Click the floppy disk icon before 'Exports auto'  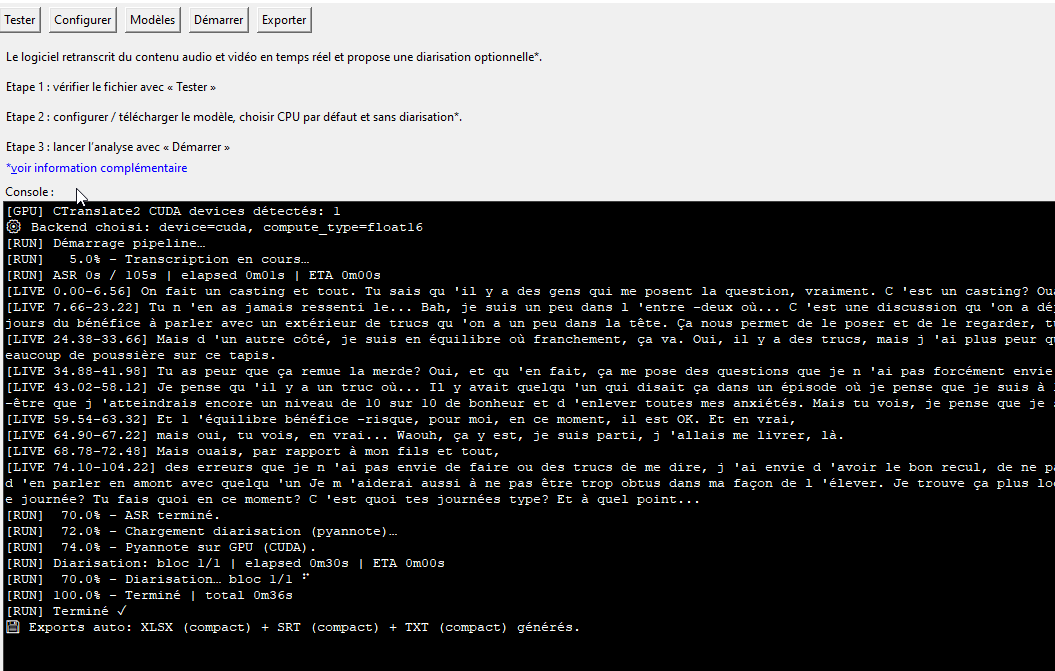tap(13, 627)
